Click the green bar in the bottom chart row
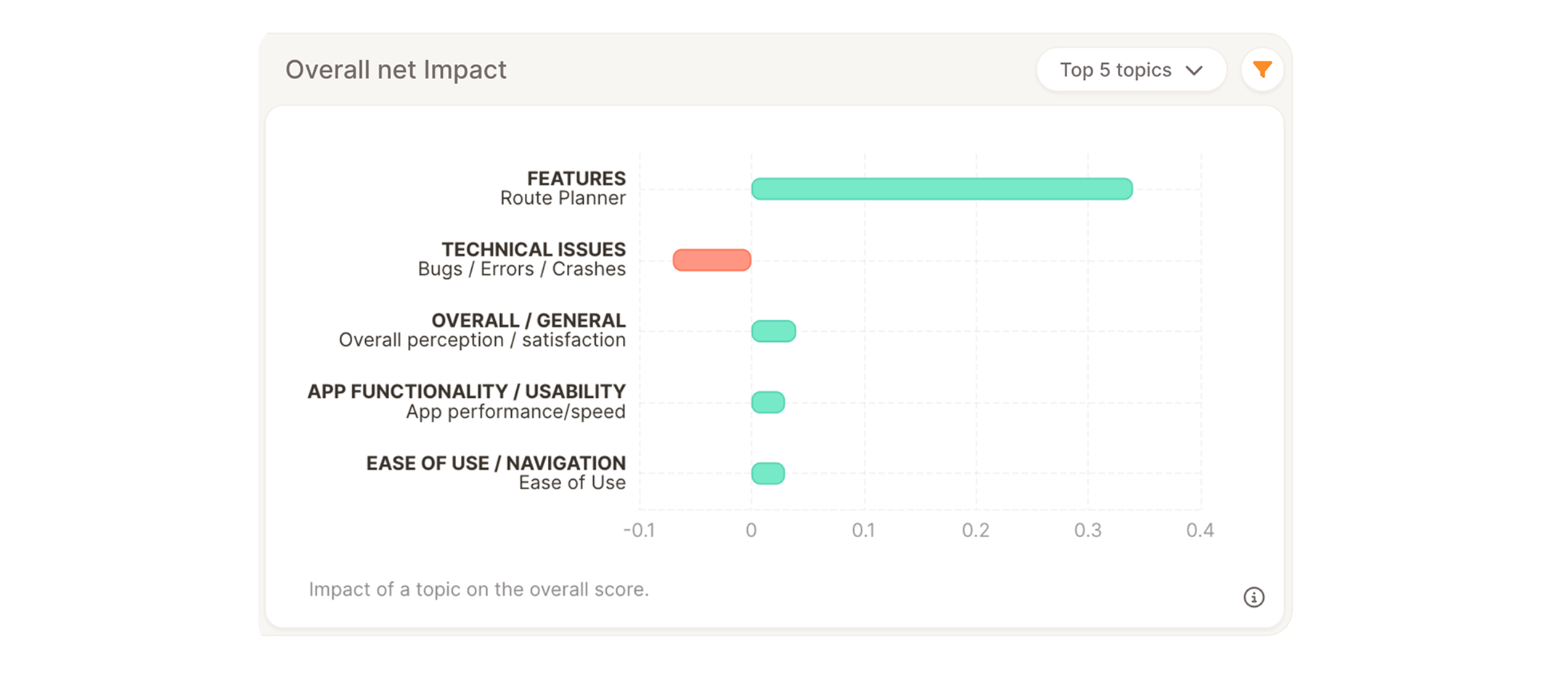Viewport: 1568px width, 678px height. click(x=767, y=473)
